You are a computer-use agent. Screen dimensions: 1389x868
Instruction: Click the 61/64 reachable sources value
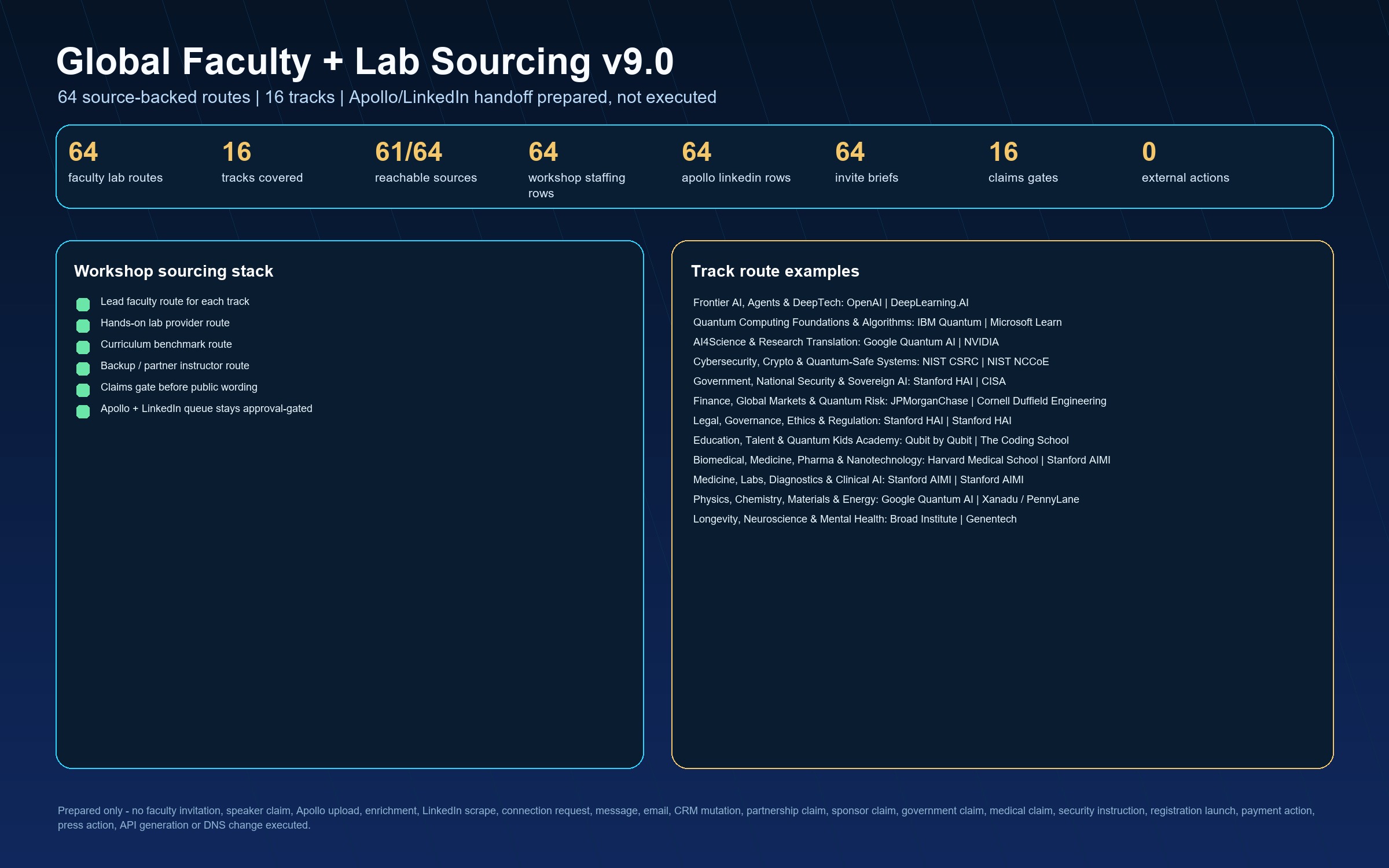[x=409, y=152]
